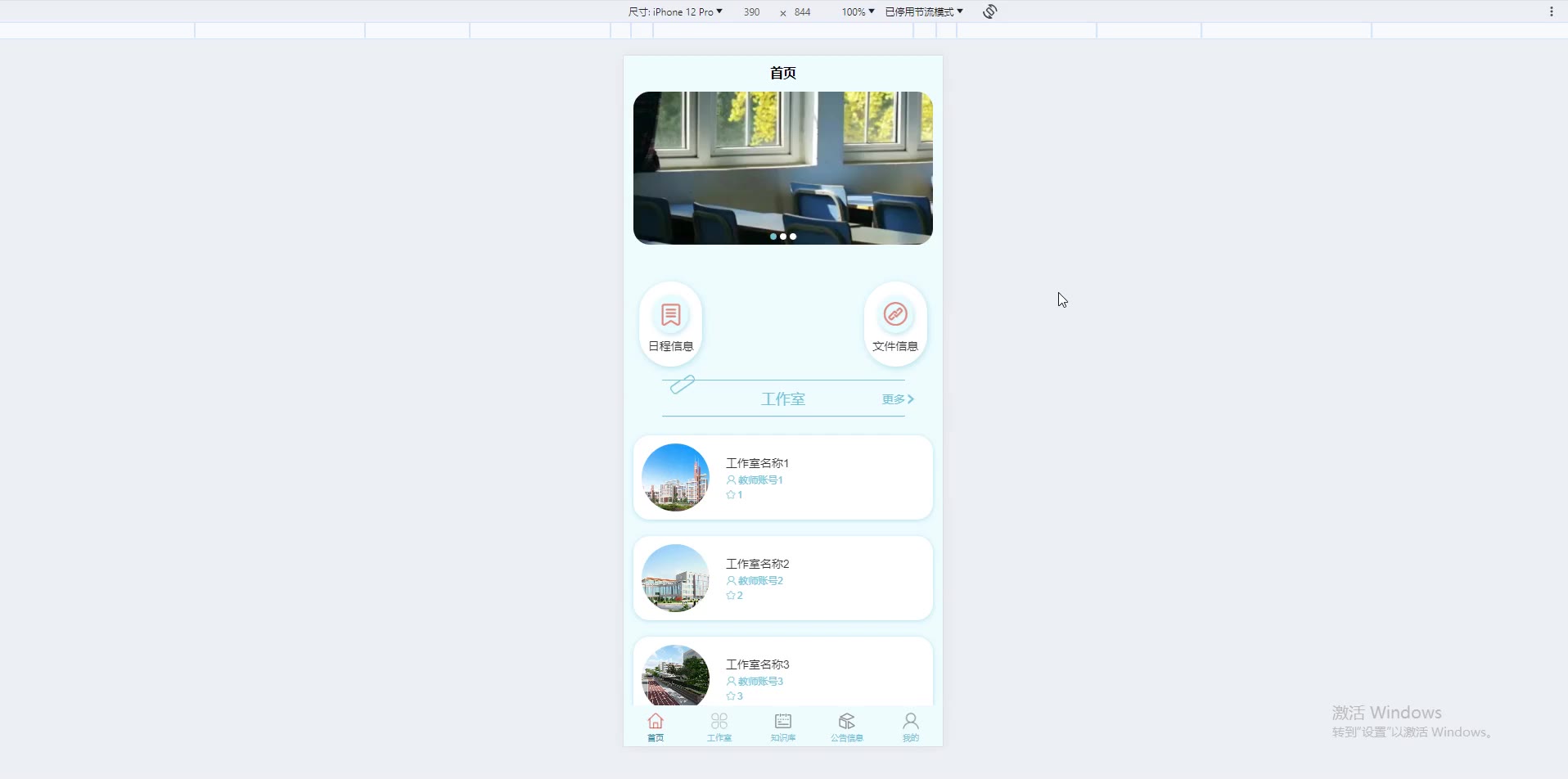This screenshot has width=1568, height=779.
Task: Open the 工作室名称1 round thumbnail
Action: tap(675, 478)
